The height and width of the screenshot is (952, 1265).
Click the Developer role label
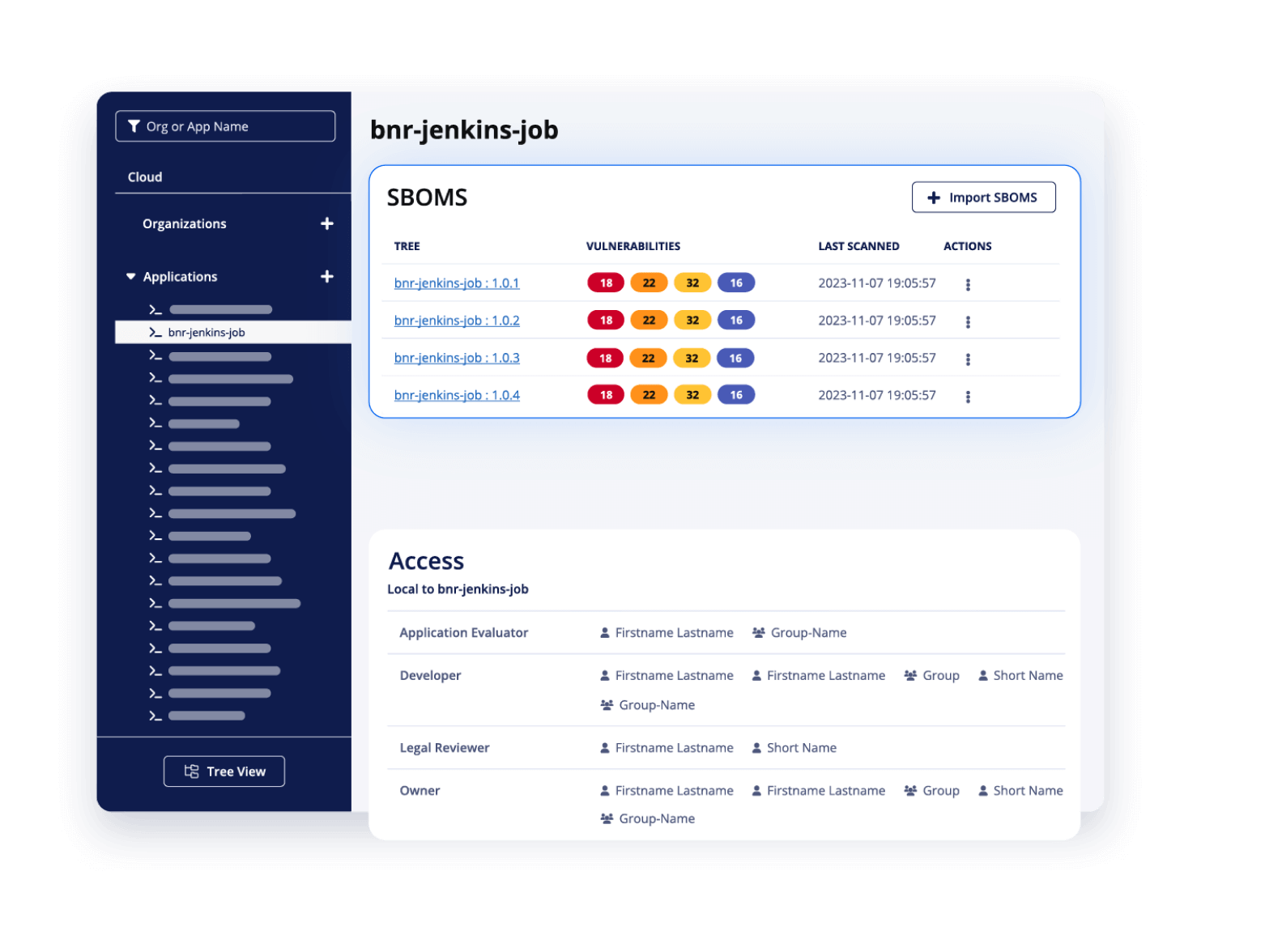pos(430,676)
